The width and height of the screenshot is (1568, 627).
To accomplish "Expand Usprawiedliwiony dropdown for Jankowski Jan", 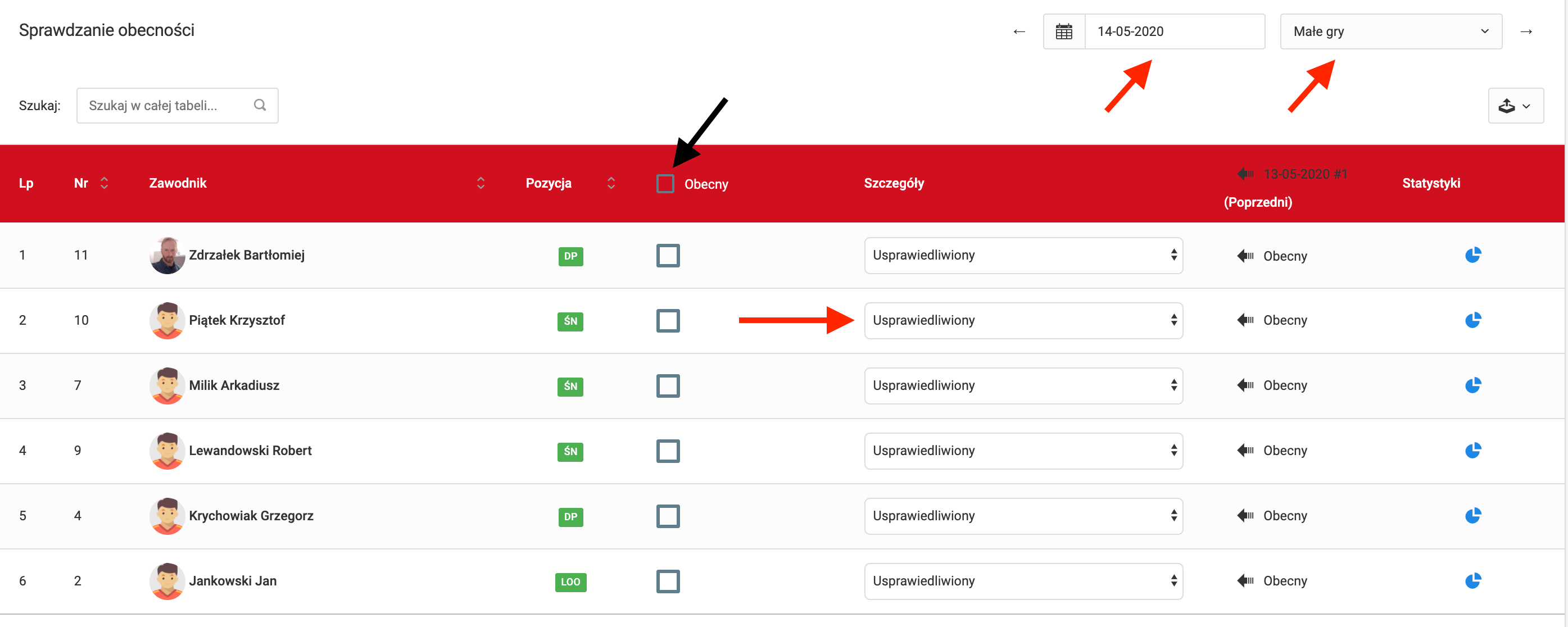I will [x=1023, y=581].
